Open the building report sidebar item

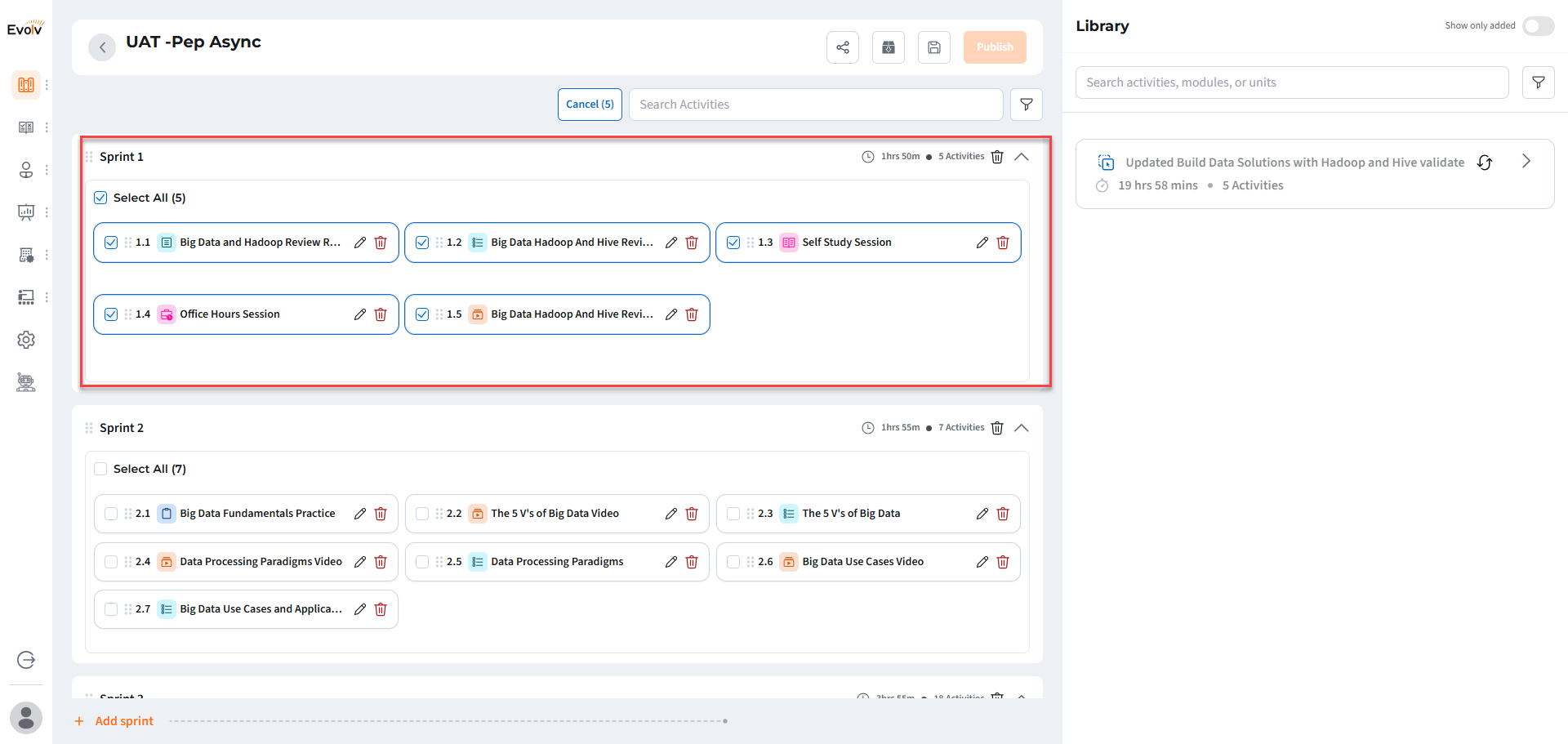tap(26, 255)
